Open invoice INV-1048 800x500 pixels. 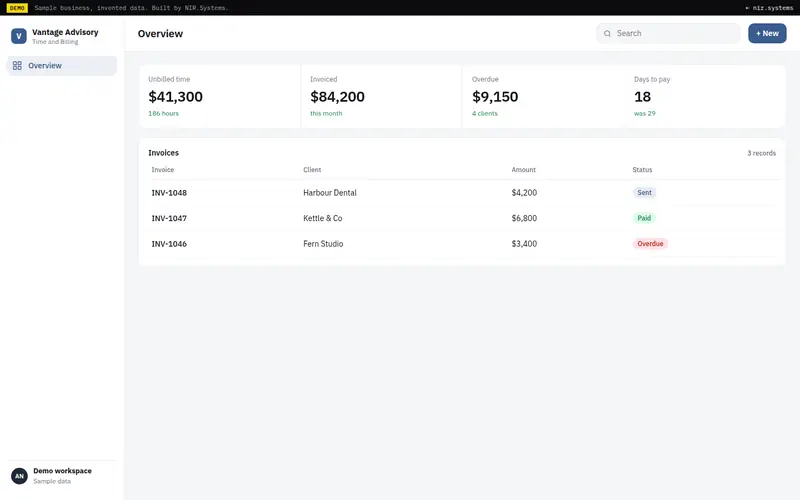point(169,193)
